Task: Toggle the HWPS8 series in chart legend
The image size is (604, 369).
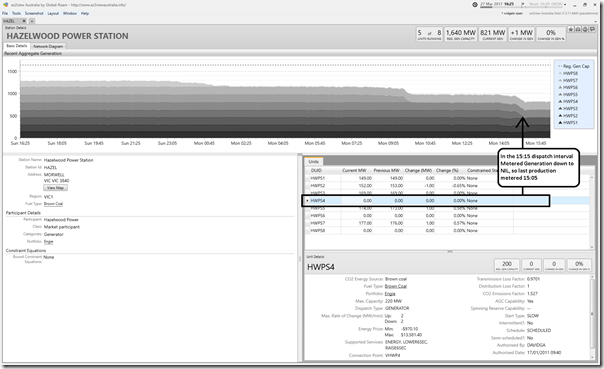Action: [x=568, y=73]
